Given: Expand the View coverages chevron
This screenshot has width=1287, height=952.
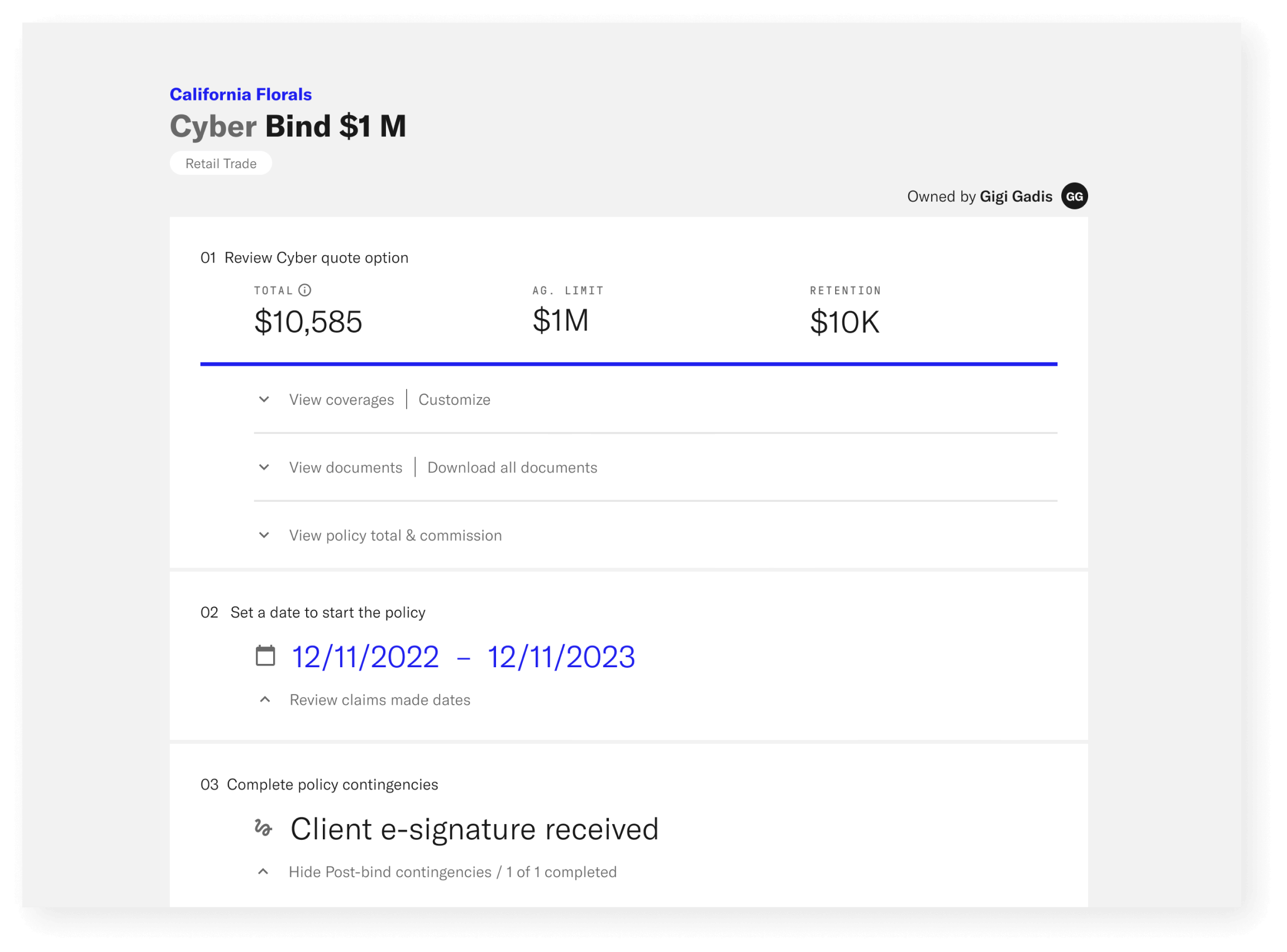Looking at the screenshot, I should 264,399.
